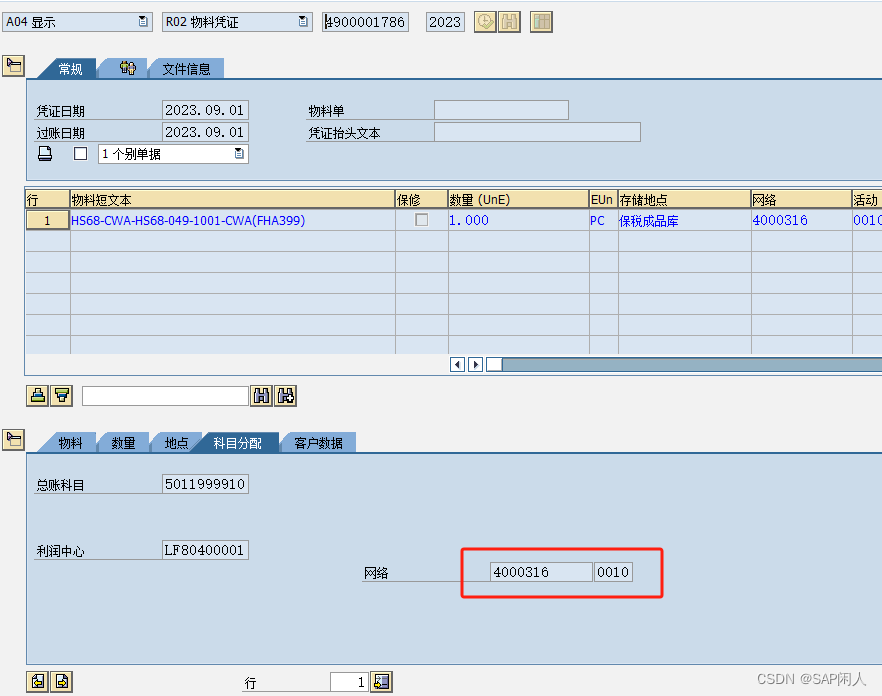Screen dimensions: 882x696
Task: Collapse the header data area icon
Action: tap(14, 66)
